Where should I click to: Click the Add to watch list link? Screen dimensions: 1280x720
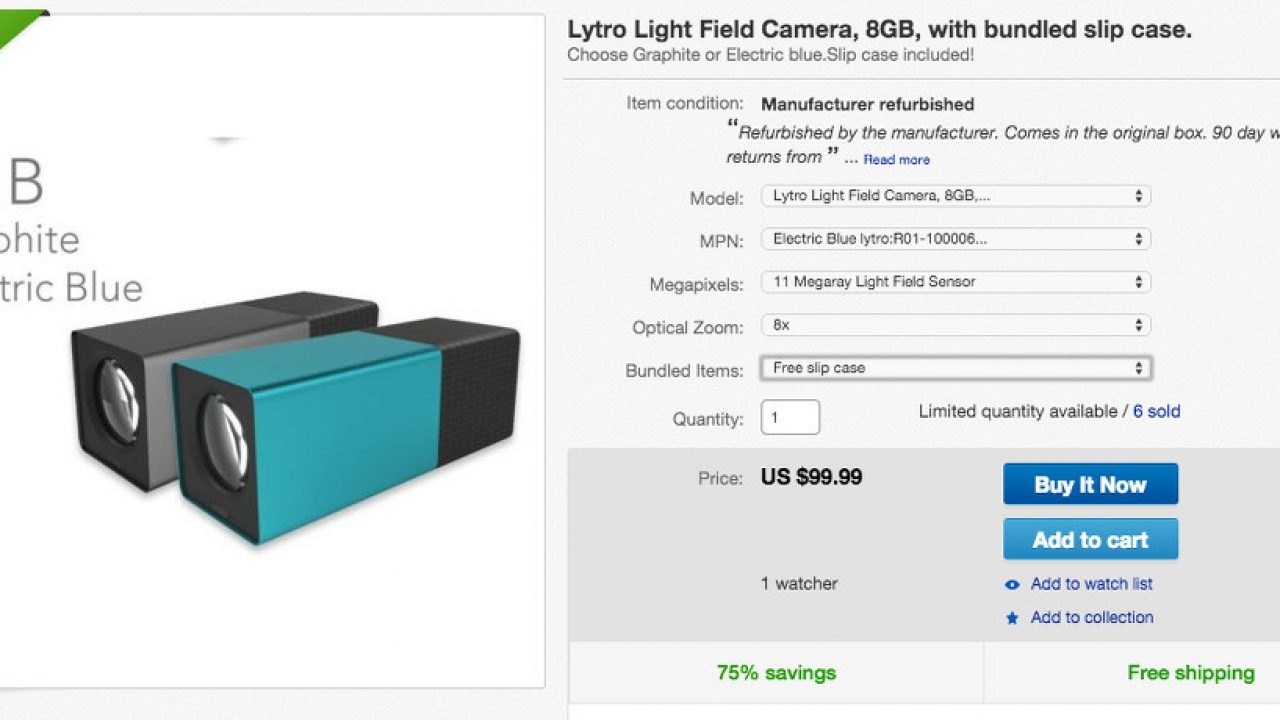(x=1091, y=584)
